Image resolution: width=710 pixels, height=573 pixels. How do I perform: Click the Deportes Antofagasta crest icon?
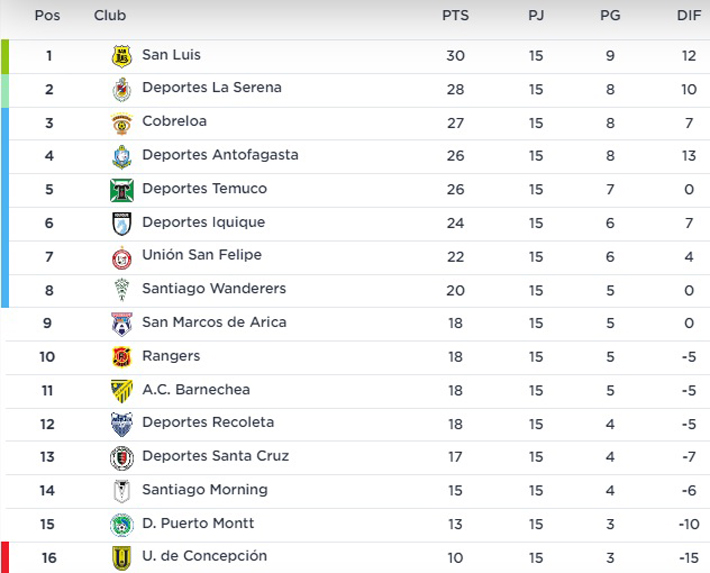[121, 156]
